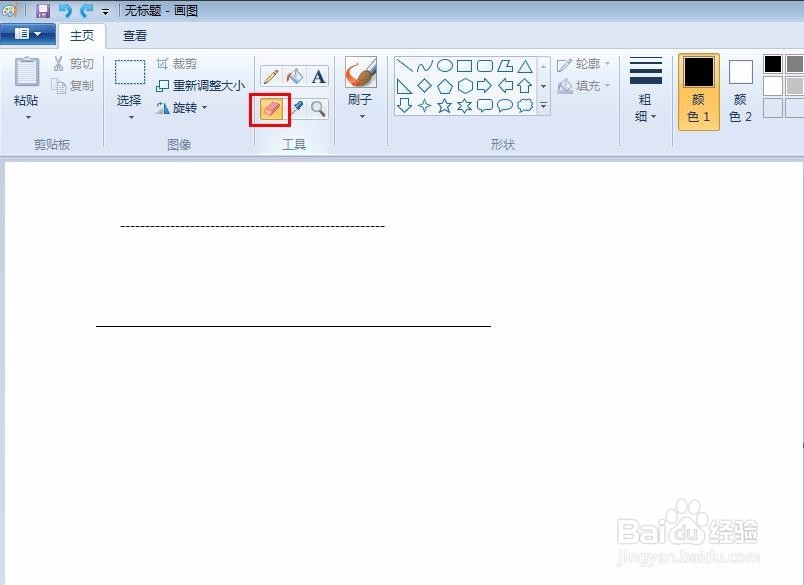Screen dimensions: 804x585
Task: Choose the Six-point star shape
Action: pyautogui.click(x=465, y=106)
